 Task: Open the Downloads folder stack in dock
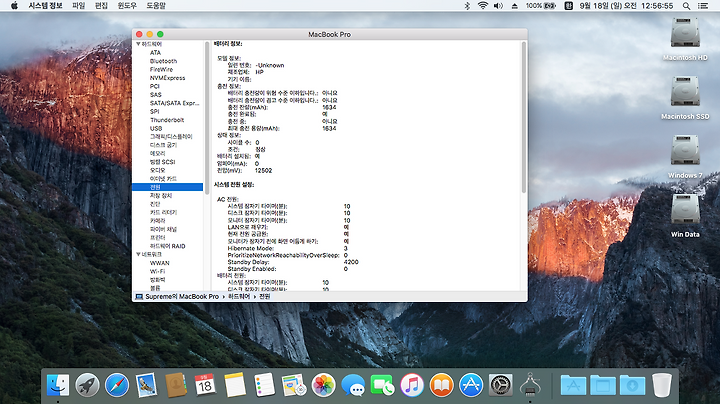[x=632, y=385]
